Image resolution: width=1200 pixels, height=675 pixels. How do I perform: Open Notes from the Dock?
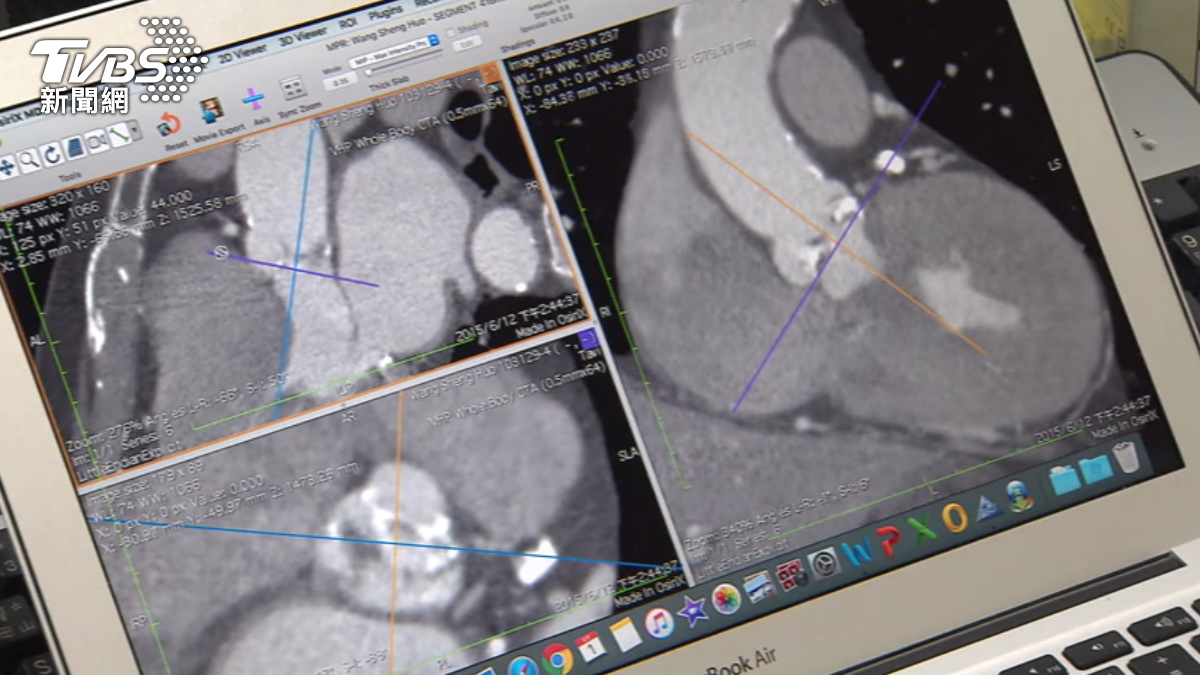point(626,633)
